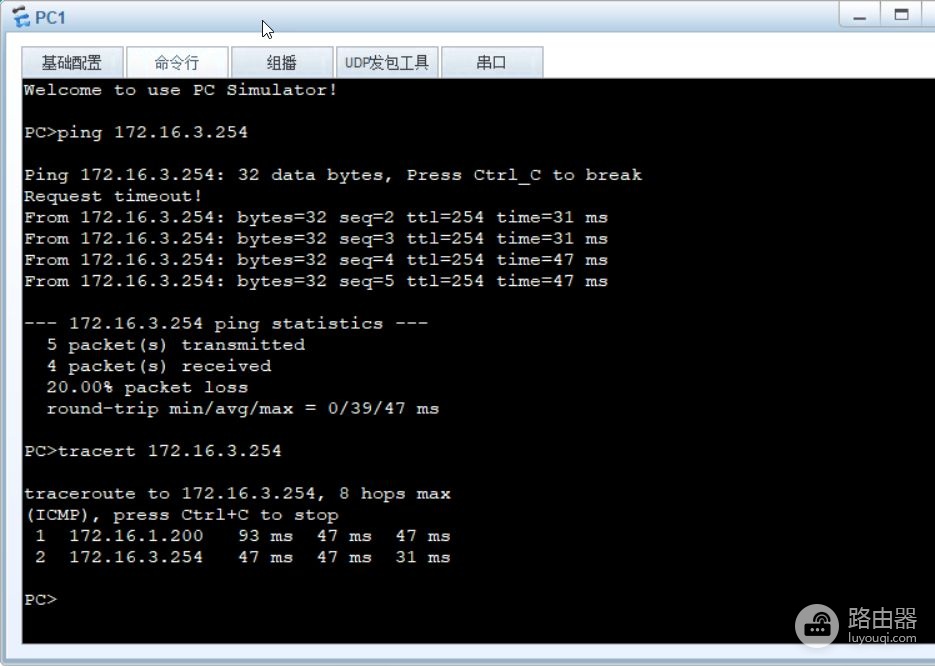Click the luyouqi.com watermark text

click(x=882, y=638)
